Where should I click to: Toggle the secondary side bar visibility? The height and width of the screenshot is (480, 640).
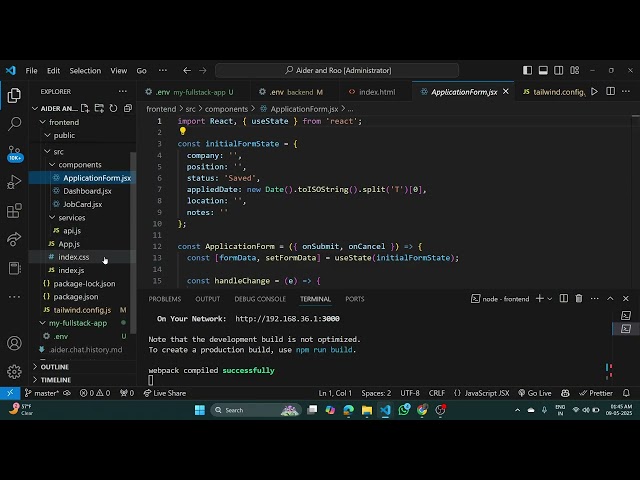click(559, 71)
